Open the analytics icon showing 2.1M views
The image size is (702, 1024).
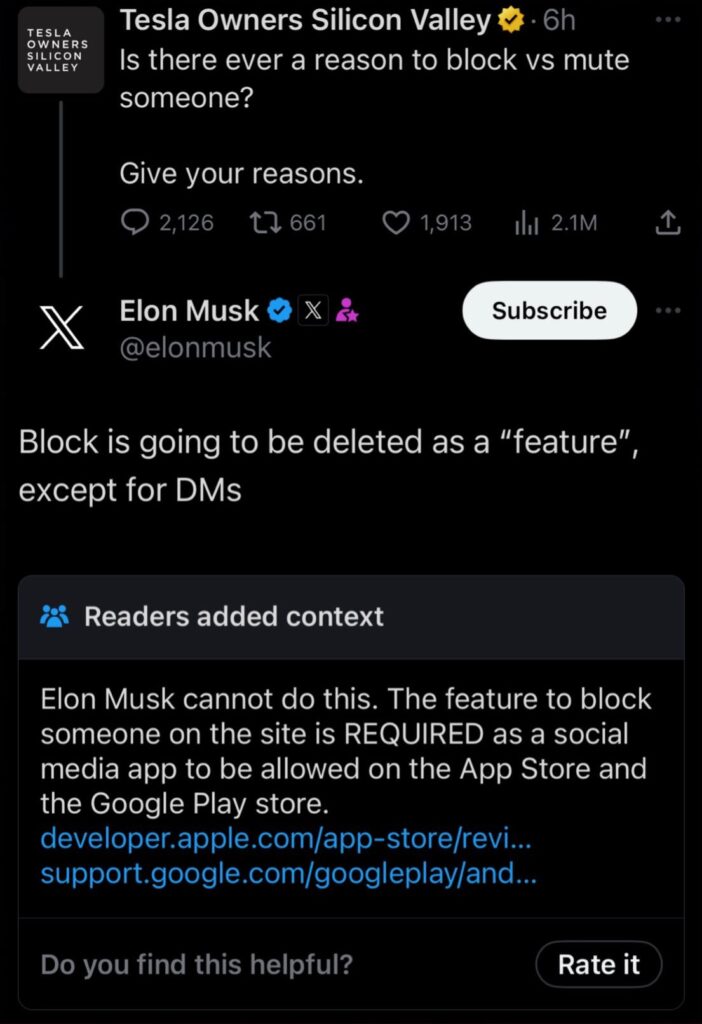pyautogui.click(x=526, y=222)
